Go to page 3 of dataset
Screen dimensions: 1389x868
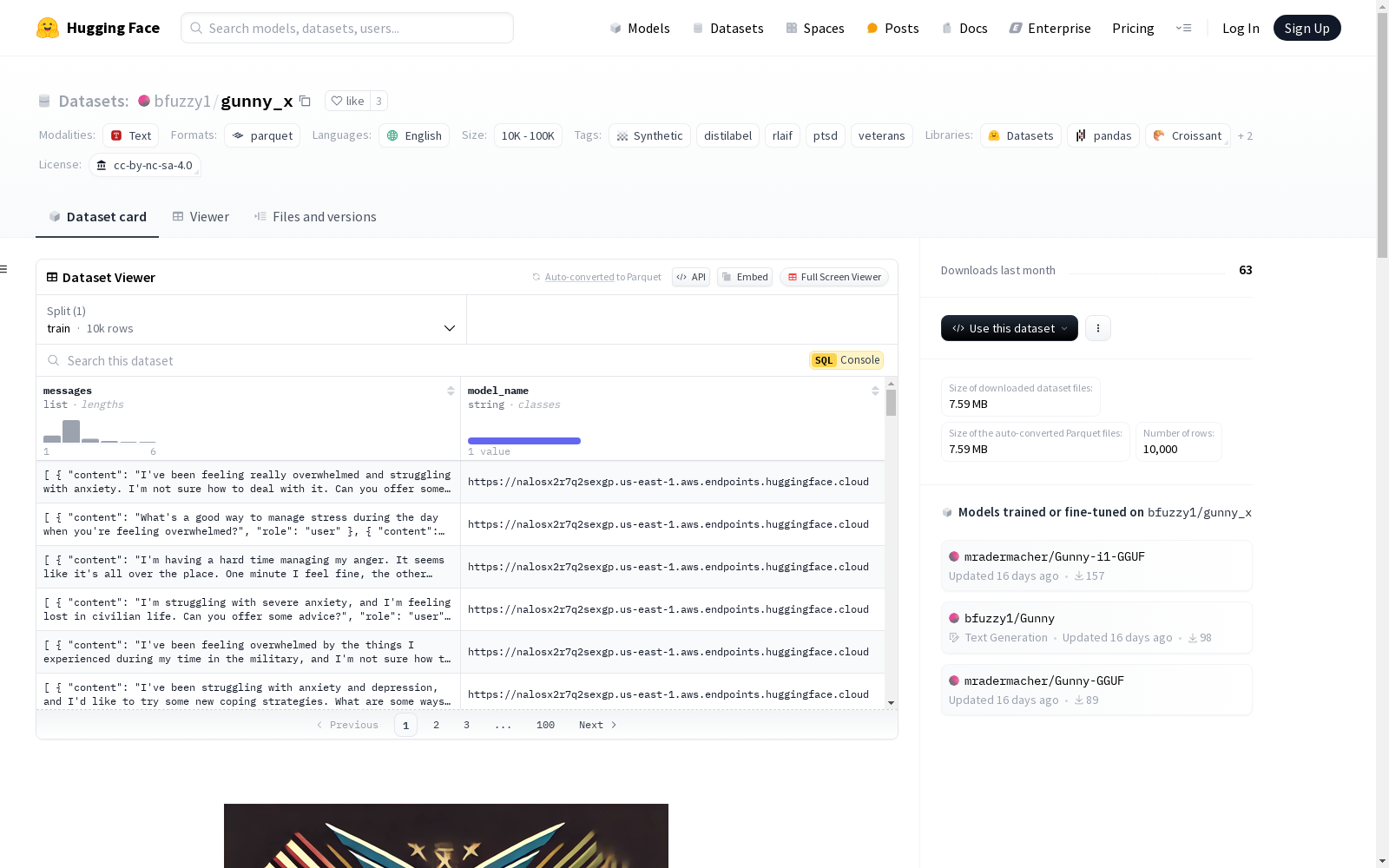pyautogui.click(x=466, y=725)
